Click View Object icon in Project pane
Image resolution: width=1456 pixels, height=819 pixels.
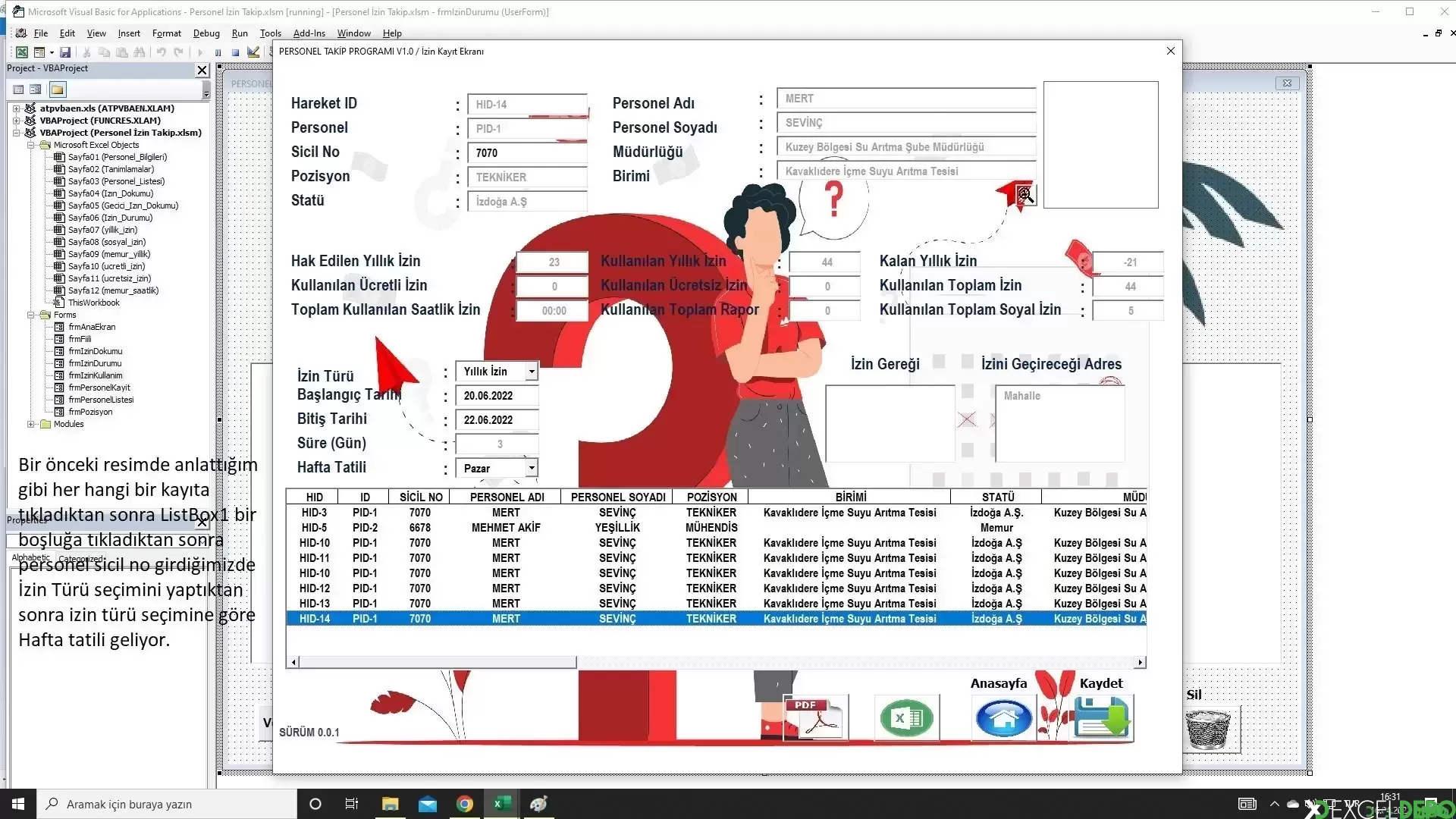pyautogui.click(x=36, y=89)
